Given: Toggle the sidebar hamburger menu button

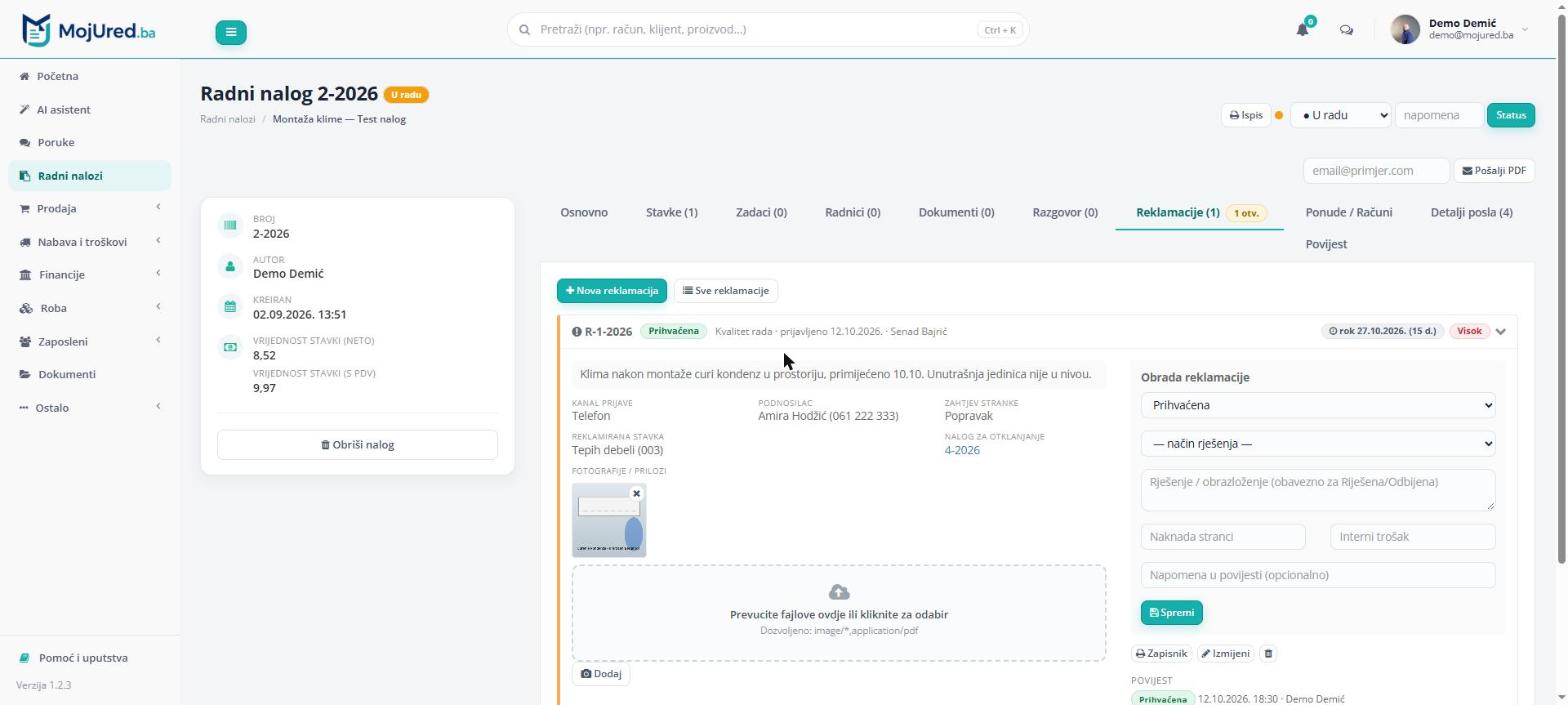Looking at the screenshot, I should (230, 32).
